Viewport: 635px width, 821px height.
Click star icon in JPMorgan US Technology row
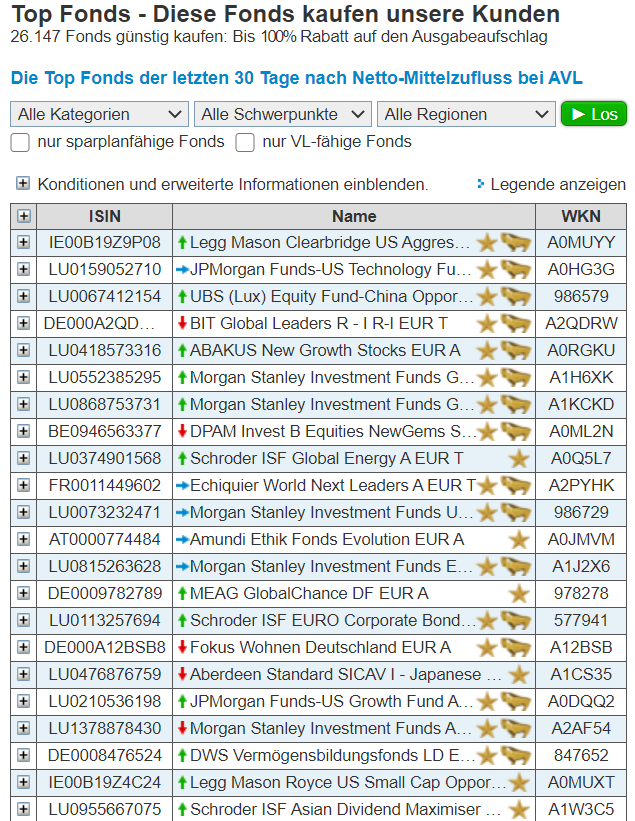coord(486,270)
